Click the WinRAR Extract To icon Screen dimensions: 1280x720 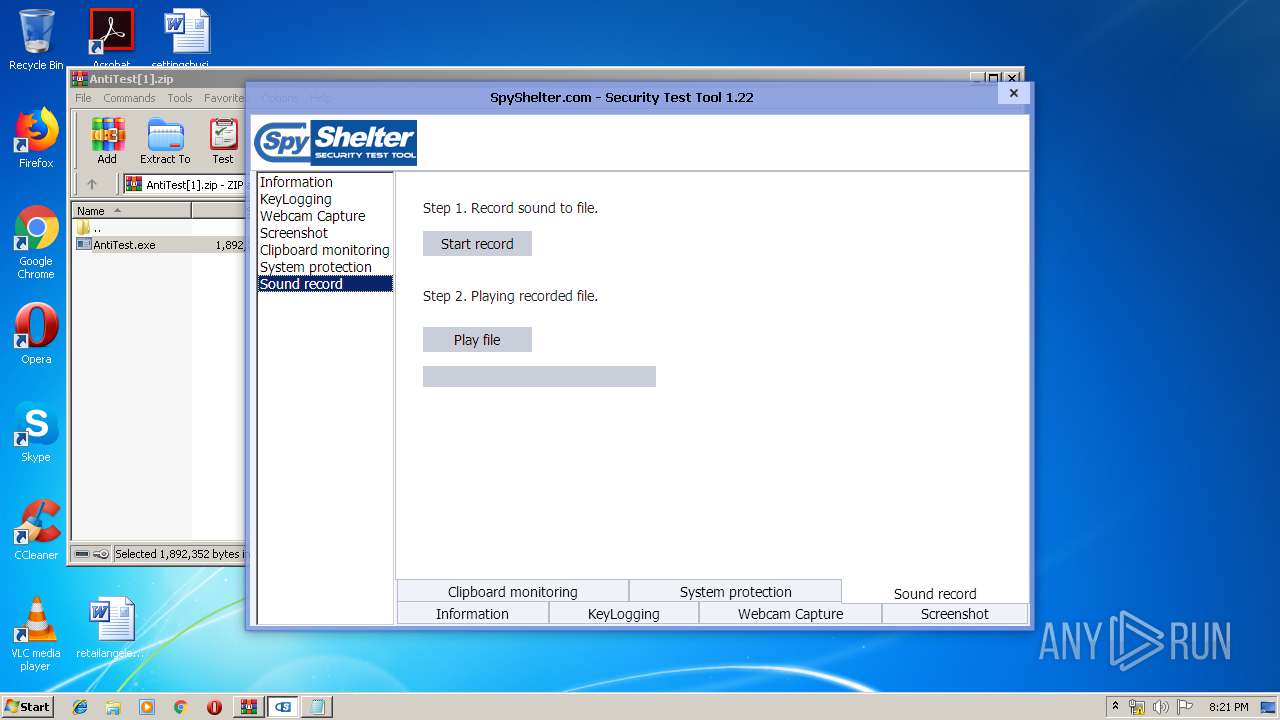coord(165,141)
